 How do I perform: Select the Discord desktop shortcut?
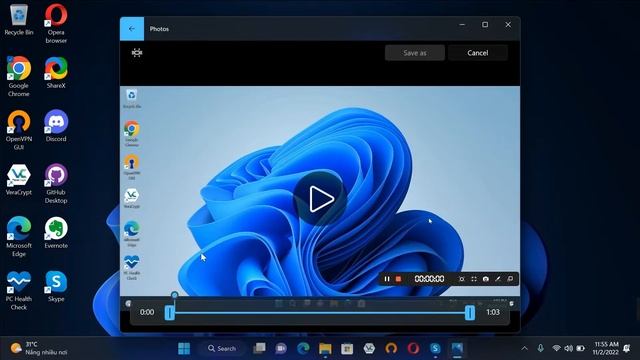point(56,126)
